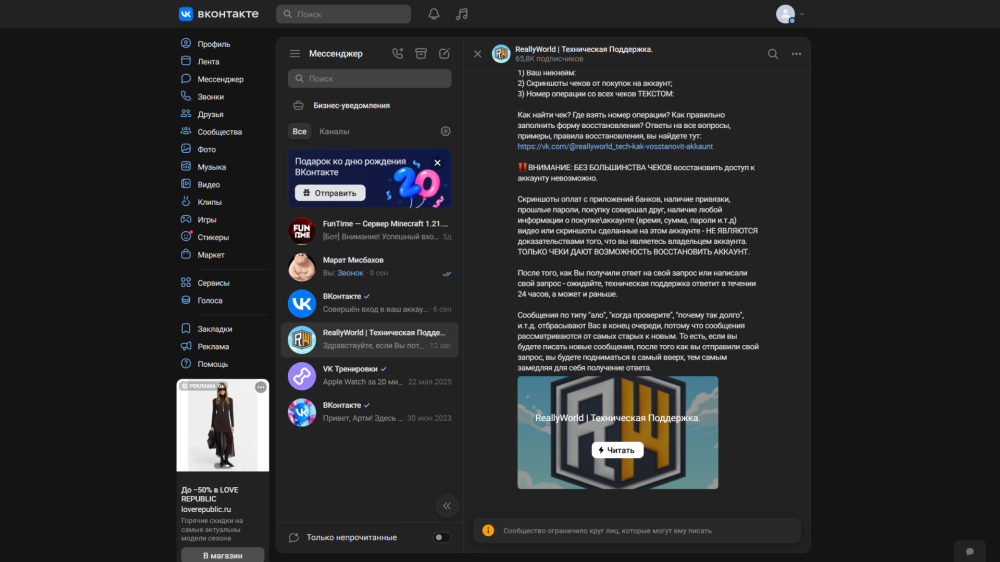
Task: Compose a new message pencil icon
Action: [x=445, y=54]
